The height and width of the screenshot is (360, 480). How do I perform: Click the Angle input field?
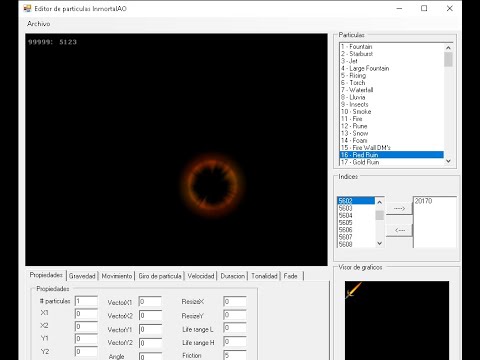(150, 356)
